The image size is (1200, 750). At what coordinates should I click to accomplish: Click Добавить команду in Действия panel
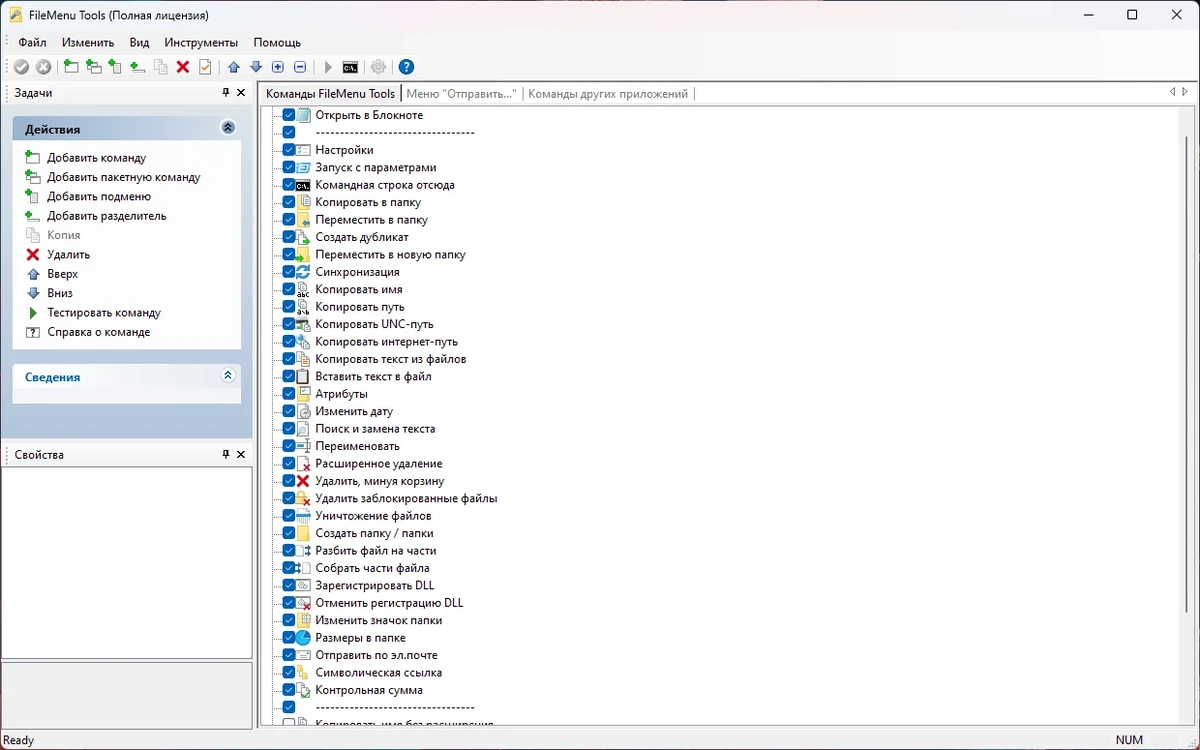tap(96, 158)
